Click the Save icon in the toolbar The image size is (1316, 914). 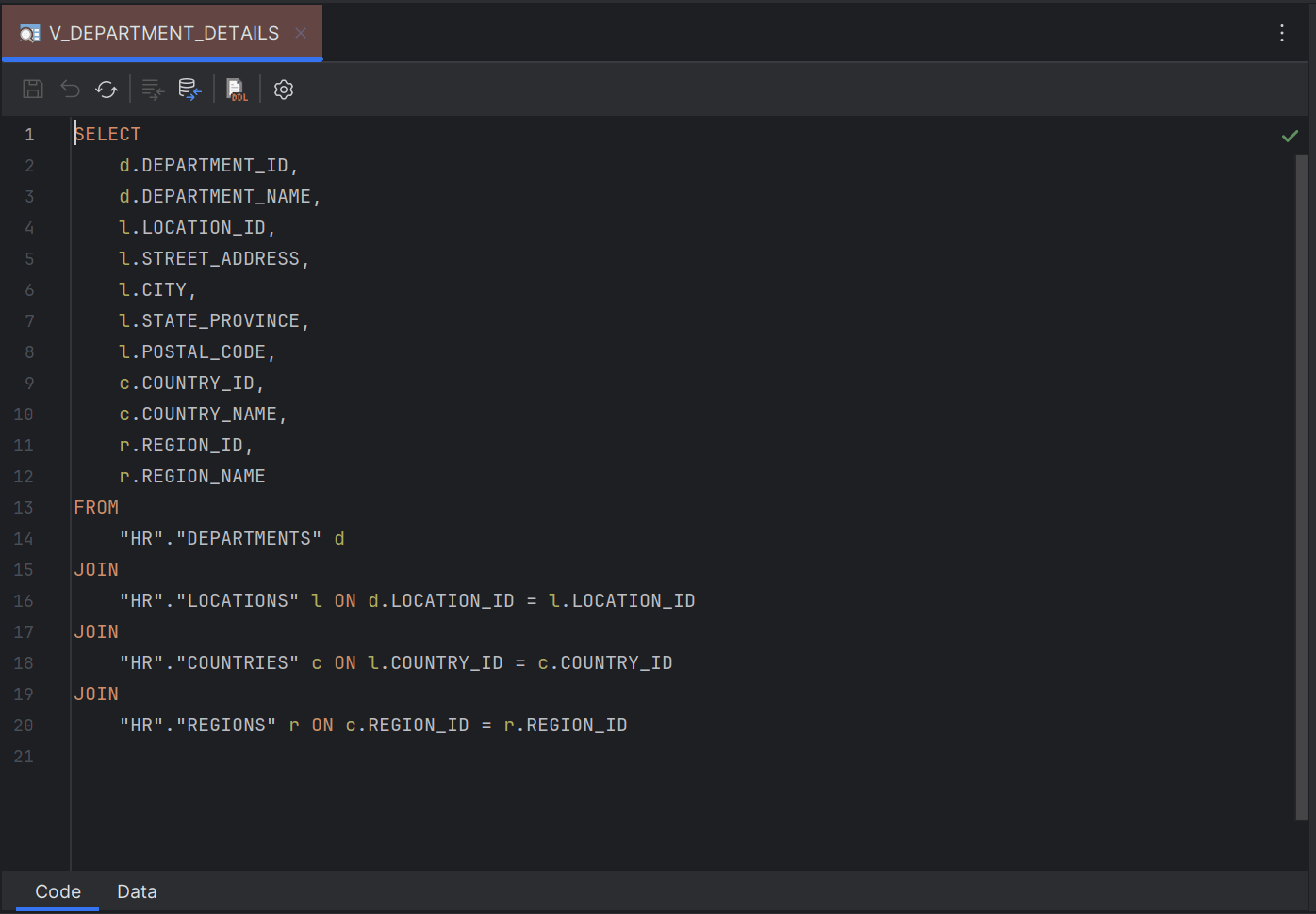(32, 89)
